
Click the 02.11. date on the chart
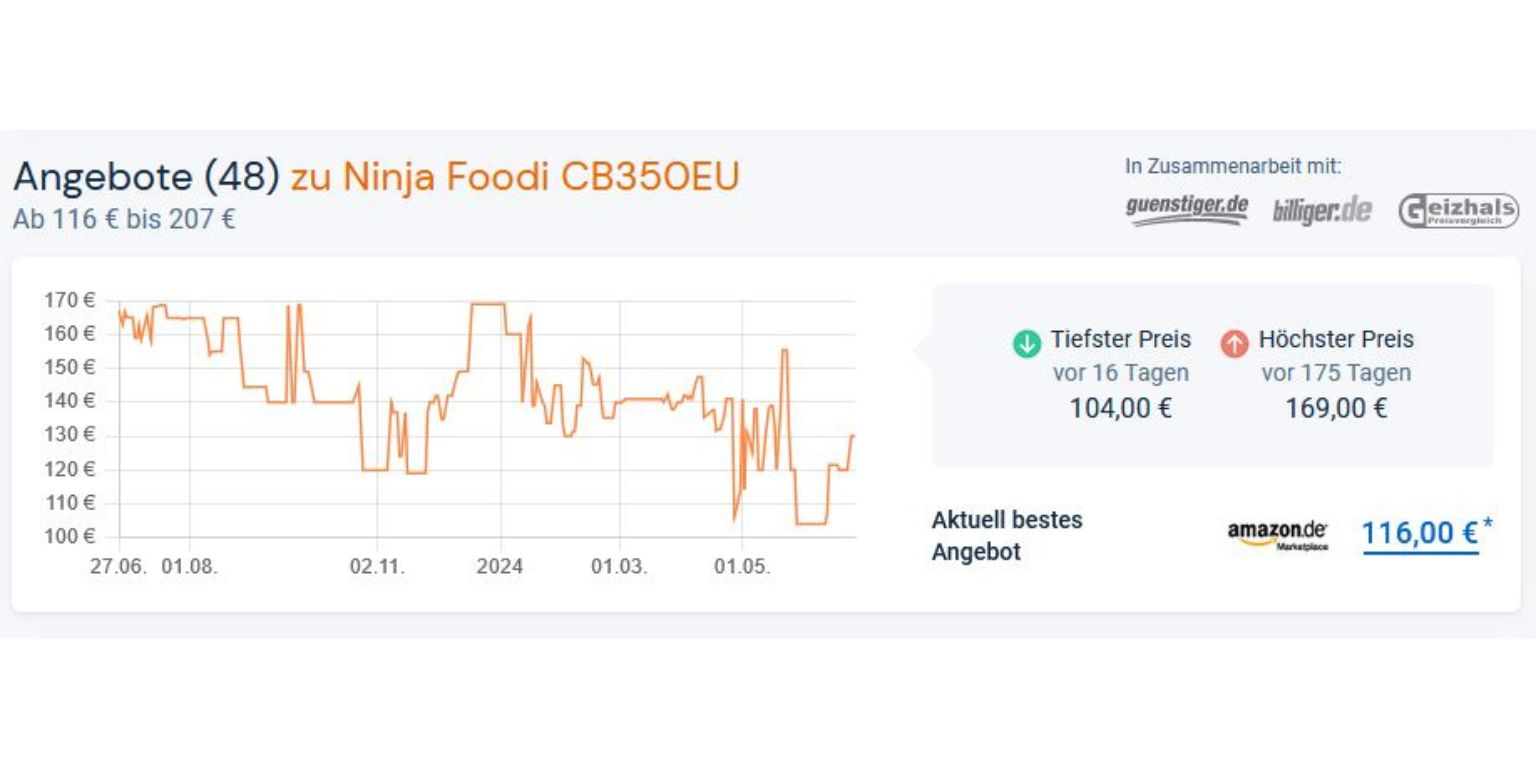click(x=377, y=567)
